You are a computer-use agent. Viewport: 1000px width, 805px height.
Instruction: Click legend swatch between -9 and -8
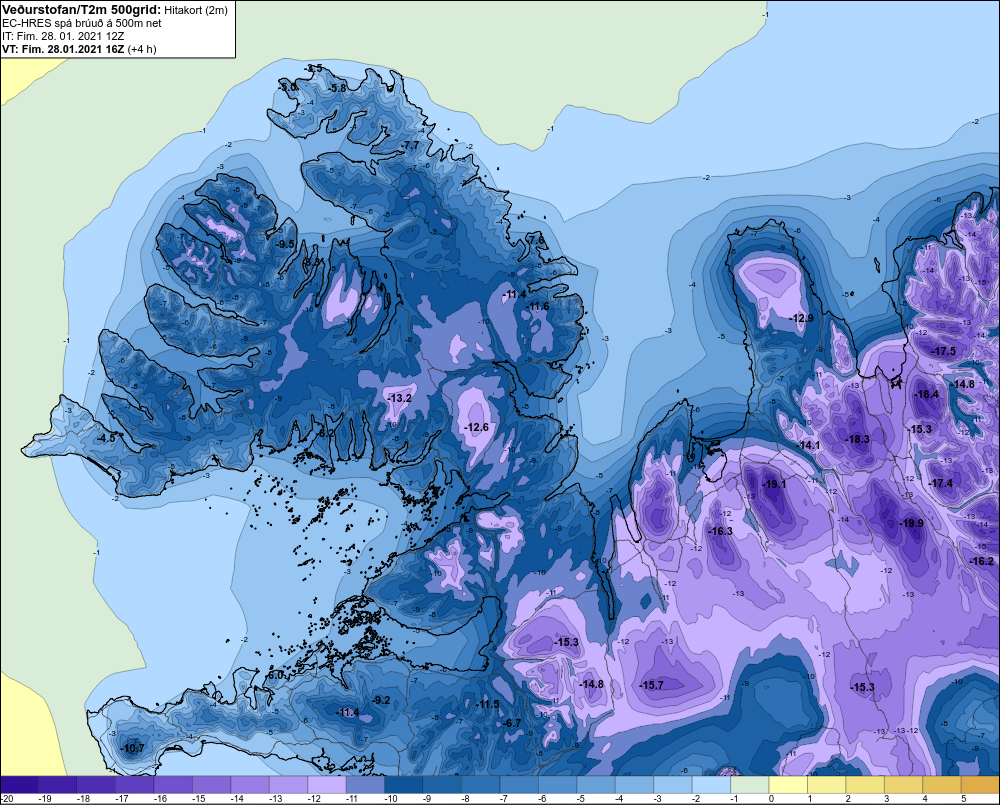coord(442,785)
